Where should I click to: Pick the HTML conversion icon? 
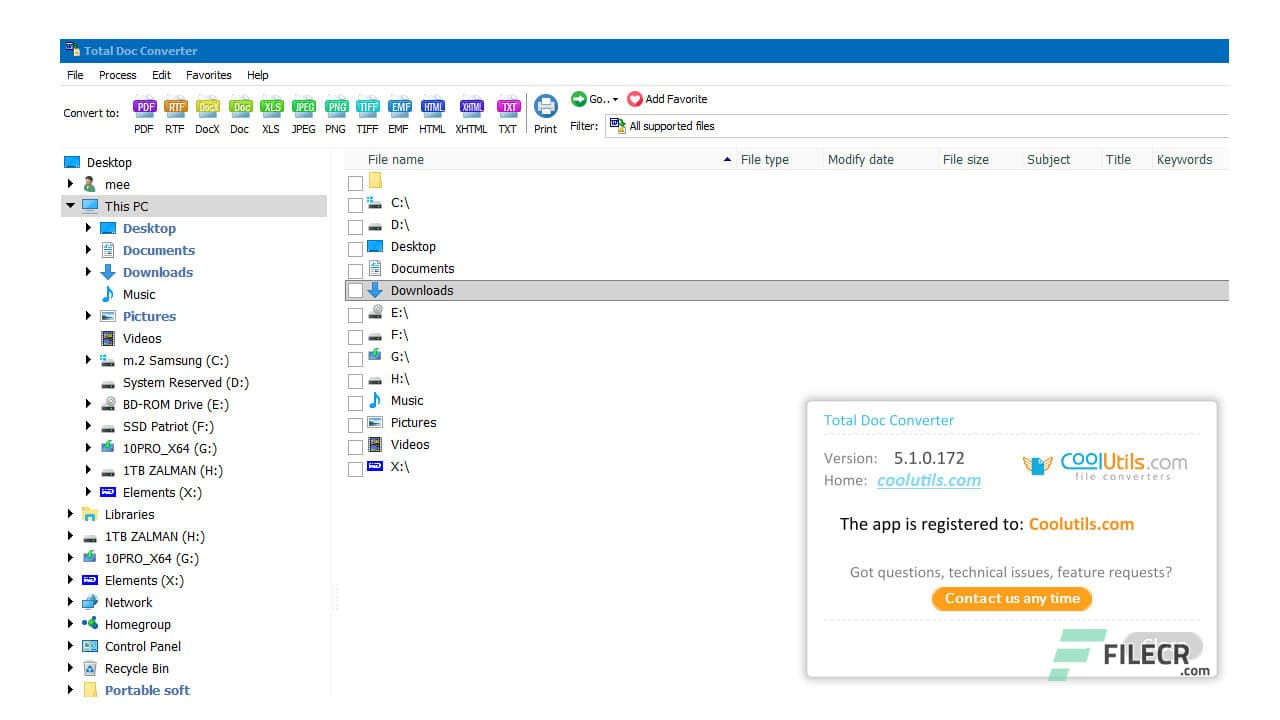coord(432,107)
